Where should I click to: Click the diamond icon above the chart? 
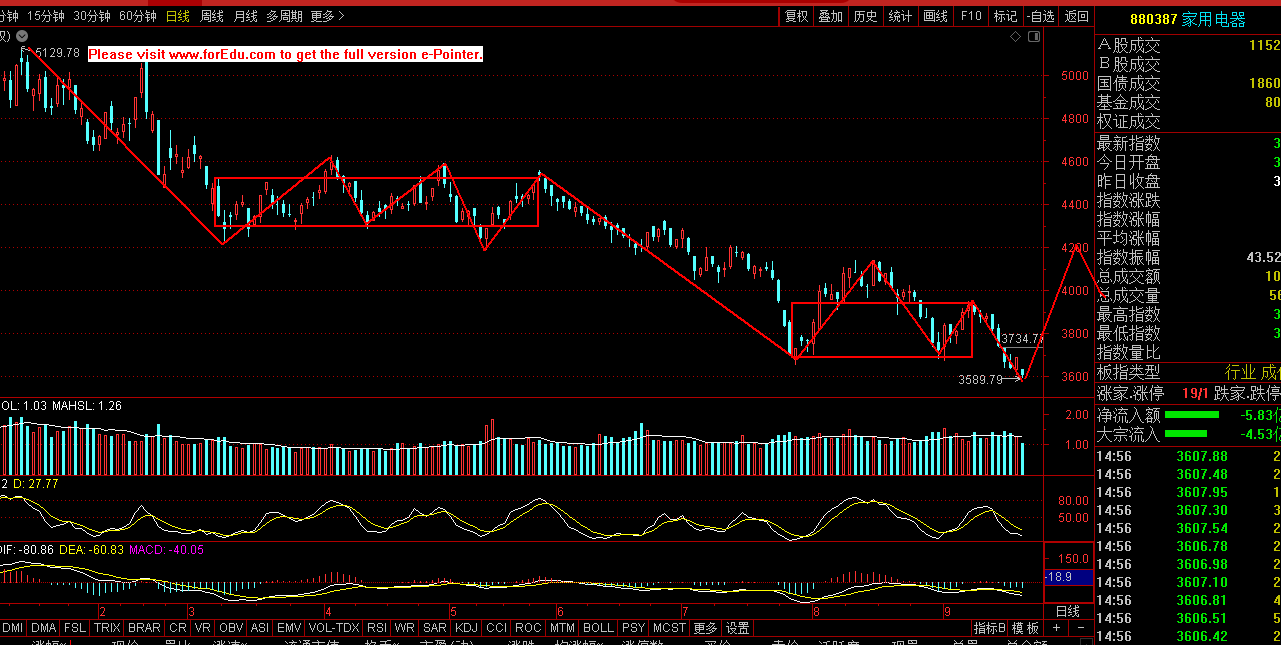1016,37
